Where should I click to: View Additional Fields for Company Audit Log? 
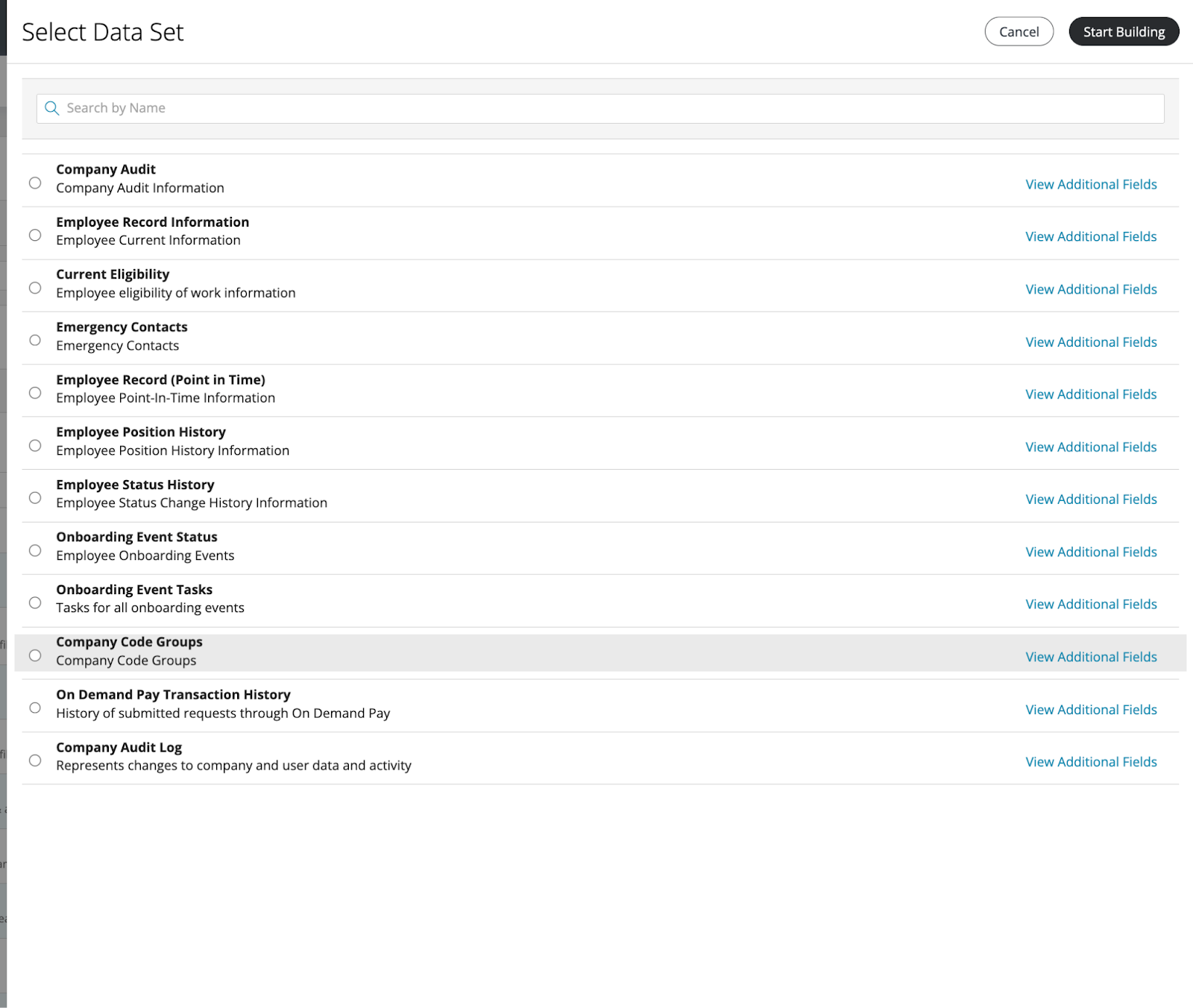1091,762
